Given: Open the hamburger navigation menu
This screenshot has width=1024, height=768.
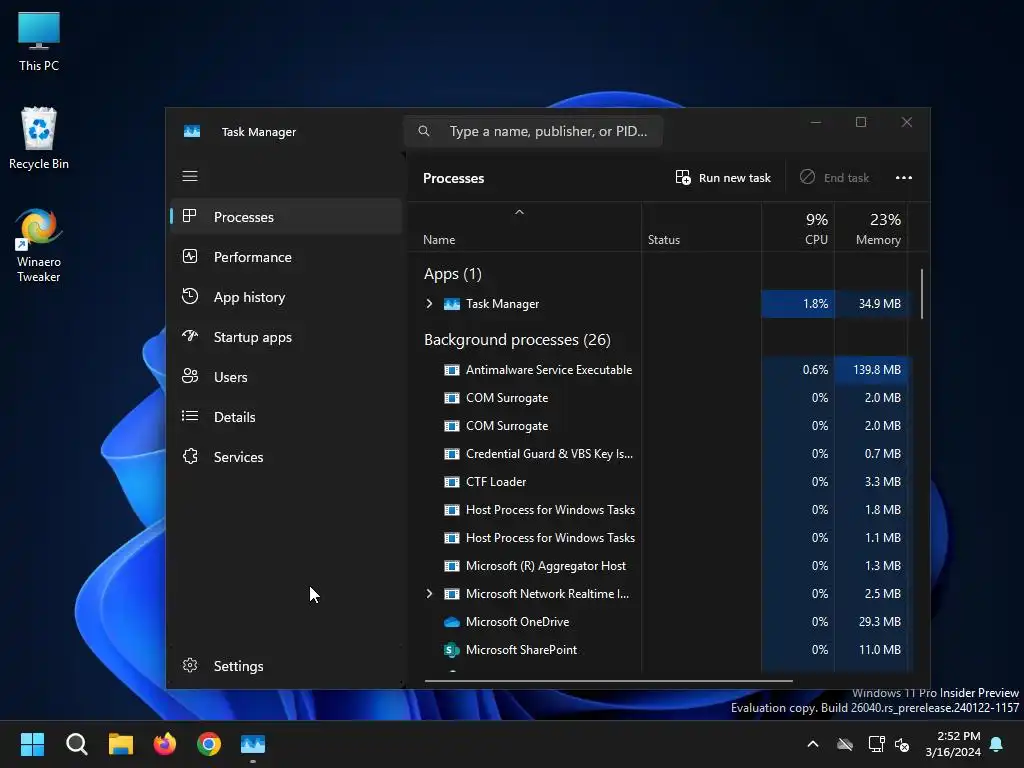Looking at the screenshot, I should [x=189, y=176].
